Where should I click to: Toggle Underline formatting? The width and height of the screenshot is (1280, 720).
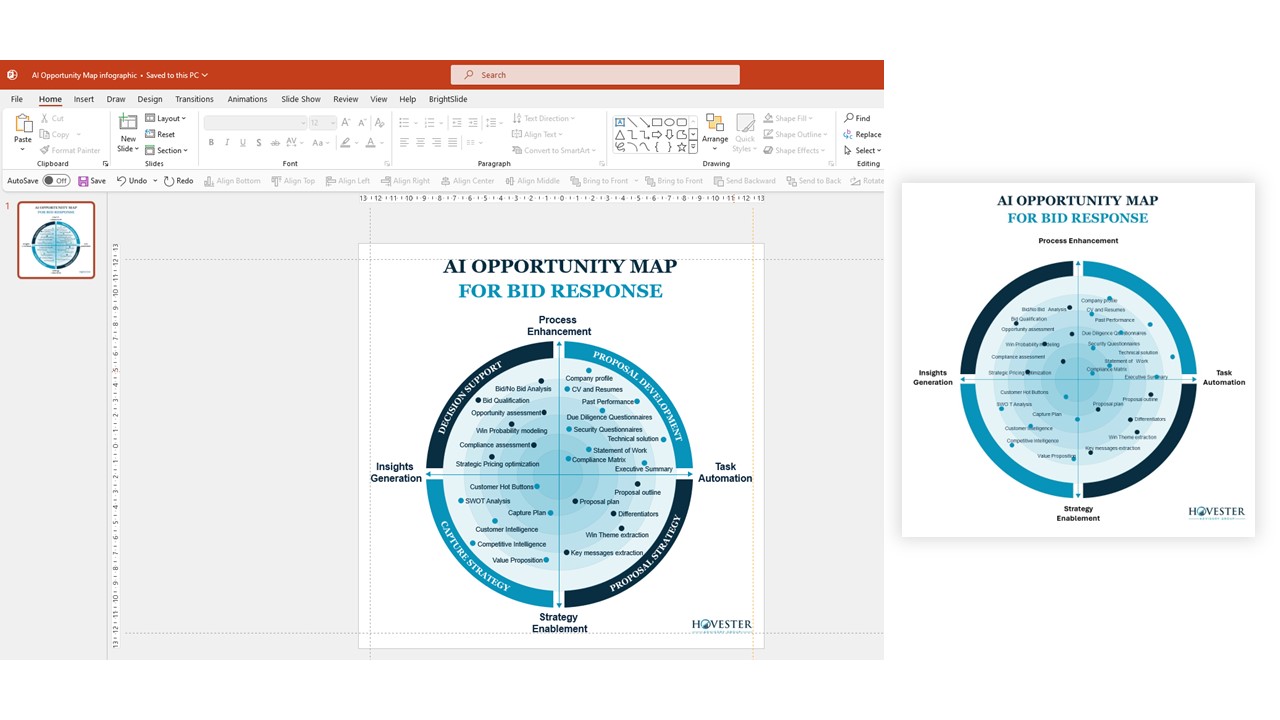243,143
